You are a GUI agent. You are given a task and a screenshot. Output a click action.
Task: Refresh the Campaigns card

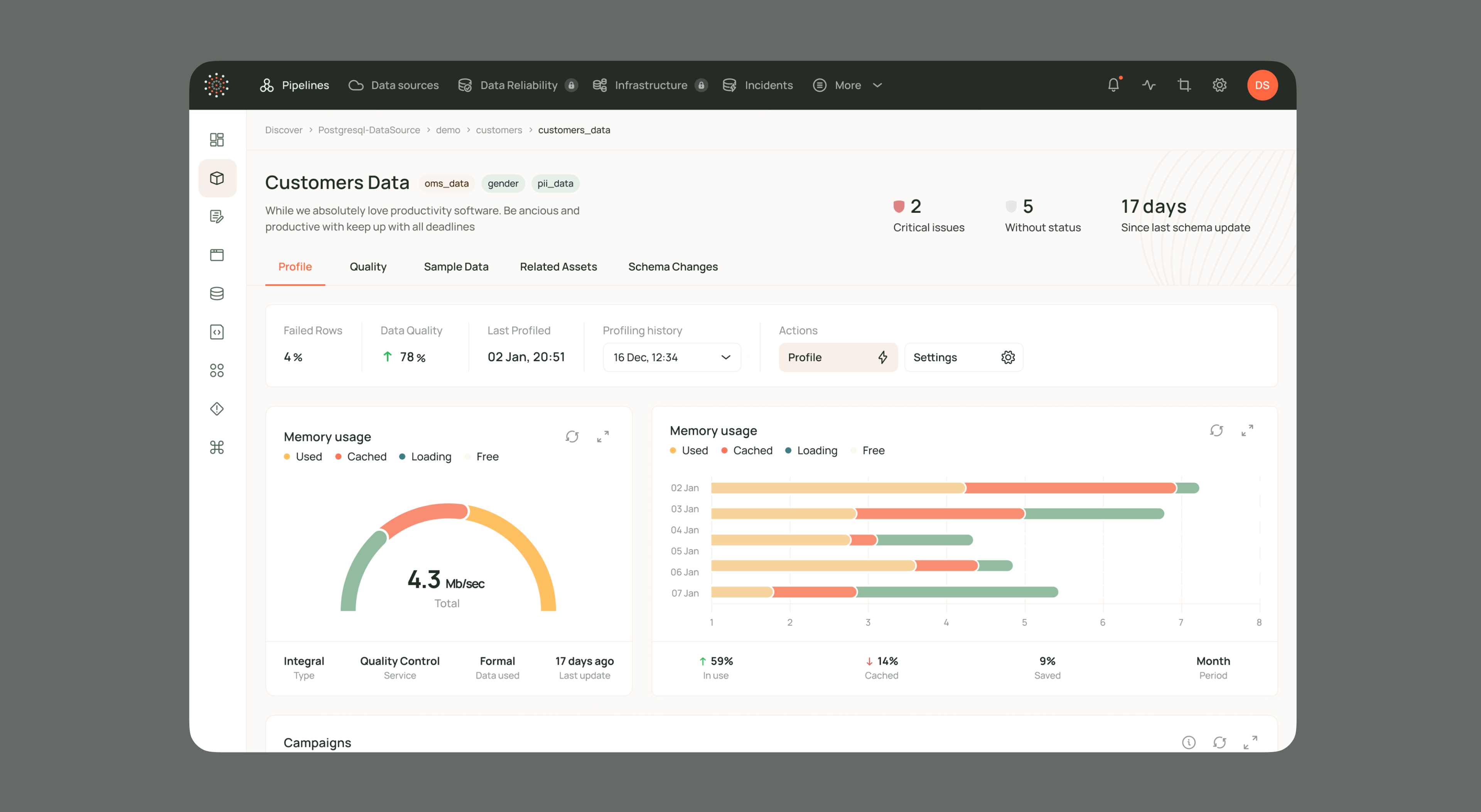pos(1220,743)
